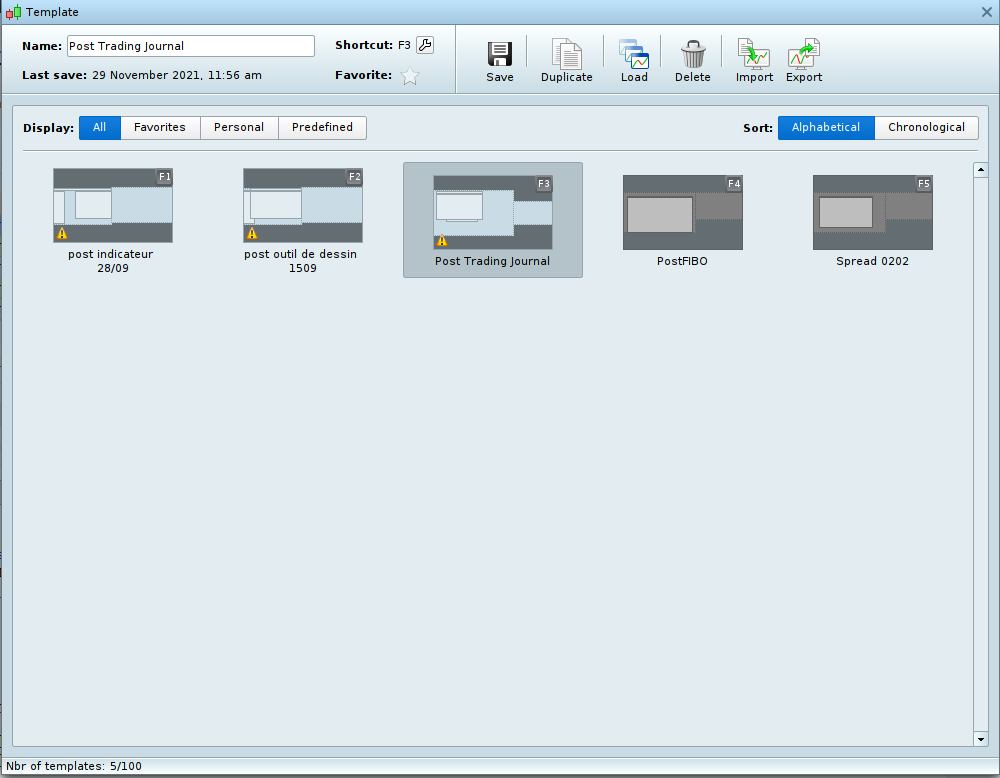This screenshot has width=1000, height=778.
Task: Click warning icon on post indicateur 28/09
Action: pyautogui.click(x=62, y=233)
